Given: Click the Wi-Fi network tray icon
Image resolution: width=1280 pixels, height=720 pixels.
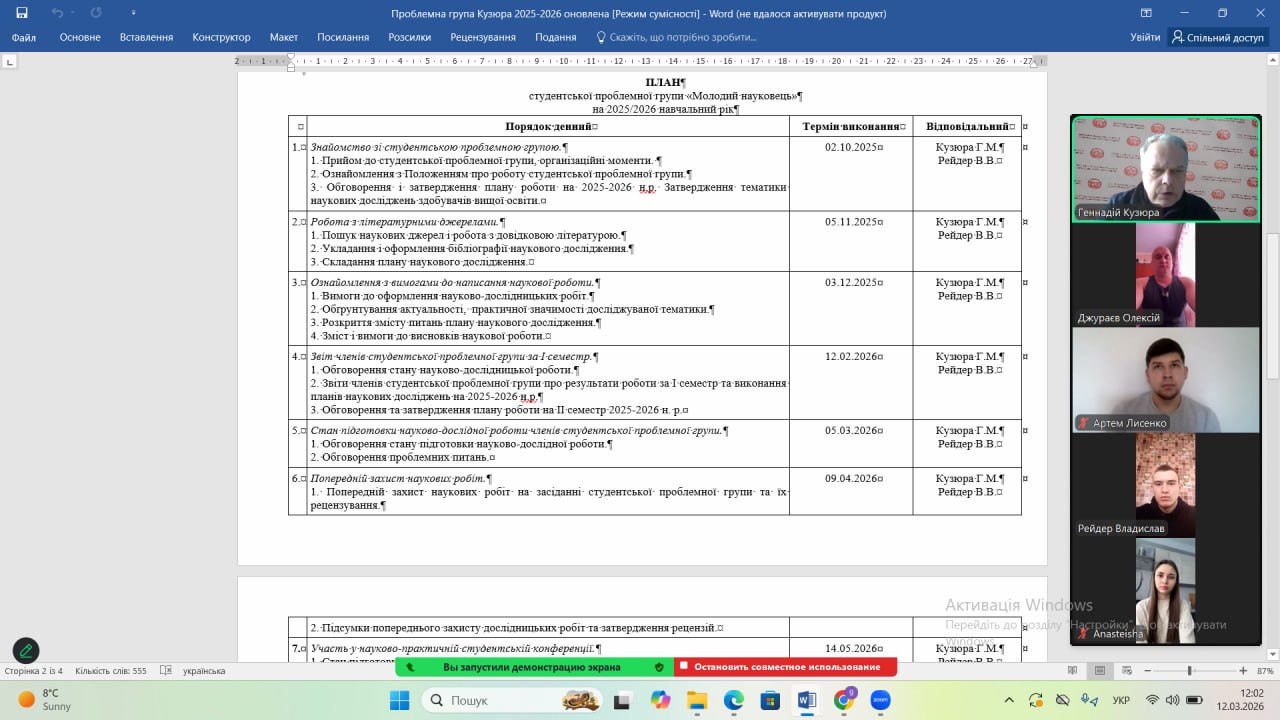Looking at the screenshot, I should point(1151,700).
